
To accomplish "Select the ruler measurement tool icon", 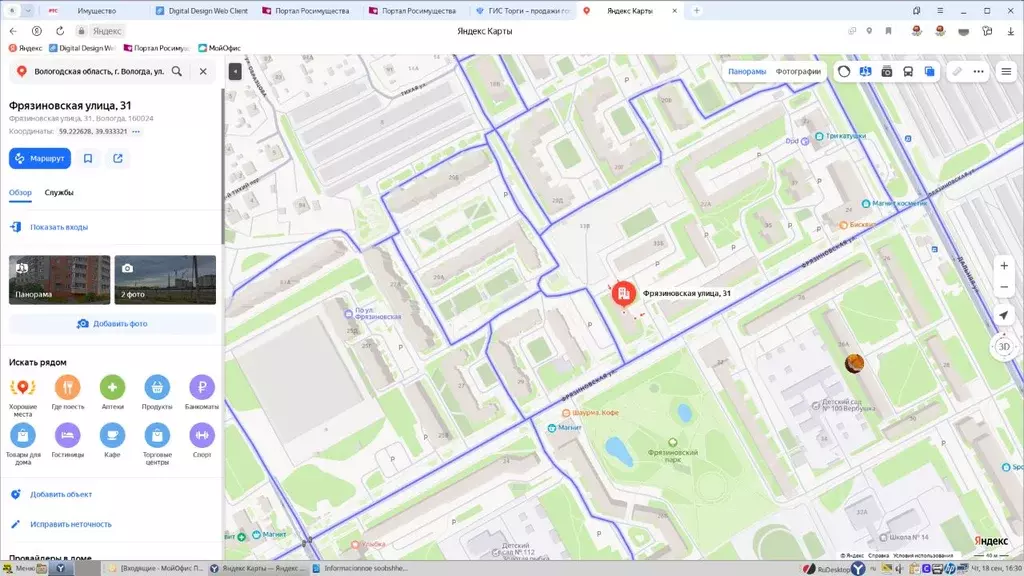I will coord(957,71).
